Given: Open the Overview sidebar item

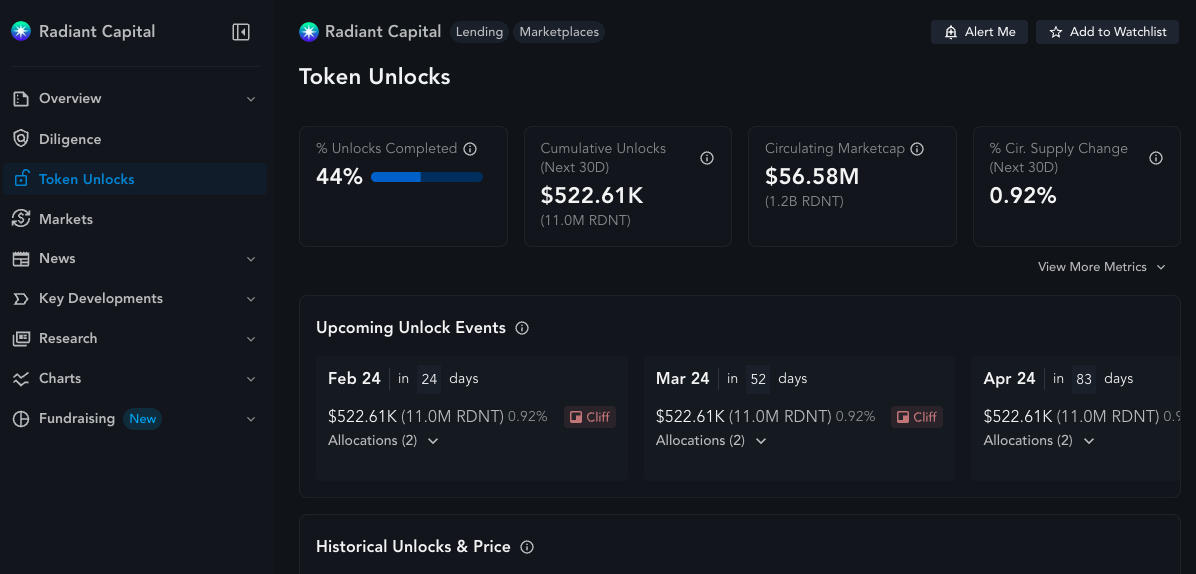Looking at the screenshot, I should tap(135, 98).
